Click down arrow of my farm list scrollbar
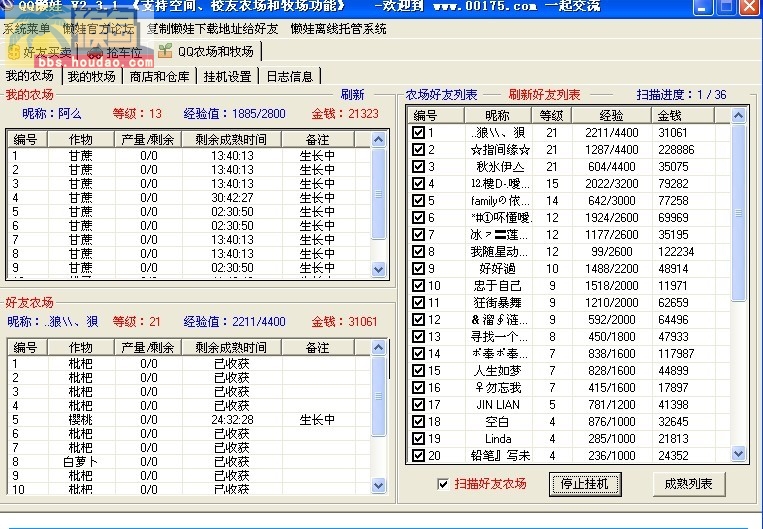This screenshot has height=529, width=763. pos(379,269)
